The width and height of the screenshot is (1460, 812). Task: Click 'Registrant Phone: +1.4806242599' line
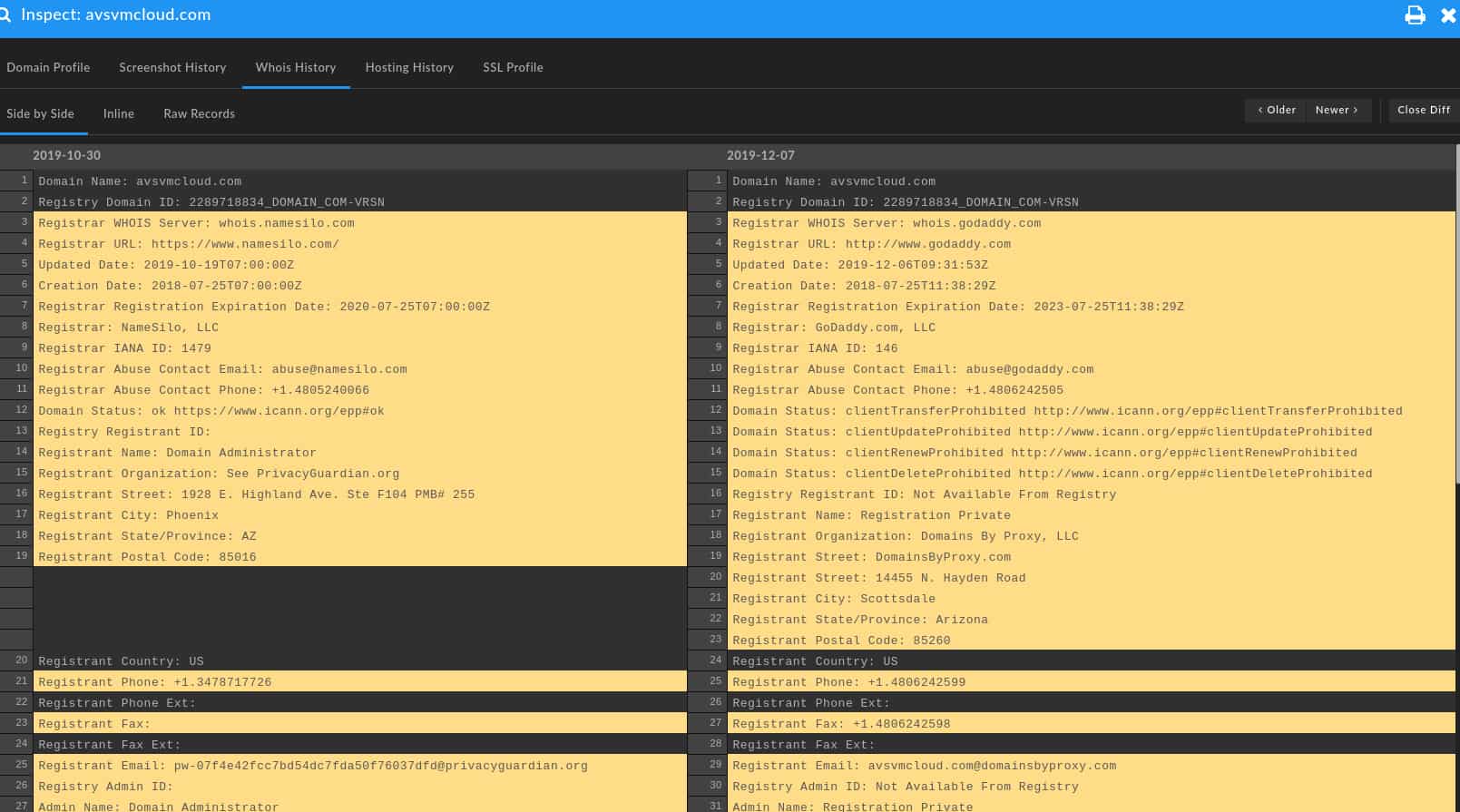pyautogui.click(x=1092, y=681)
